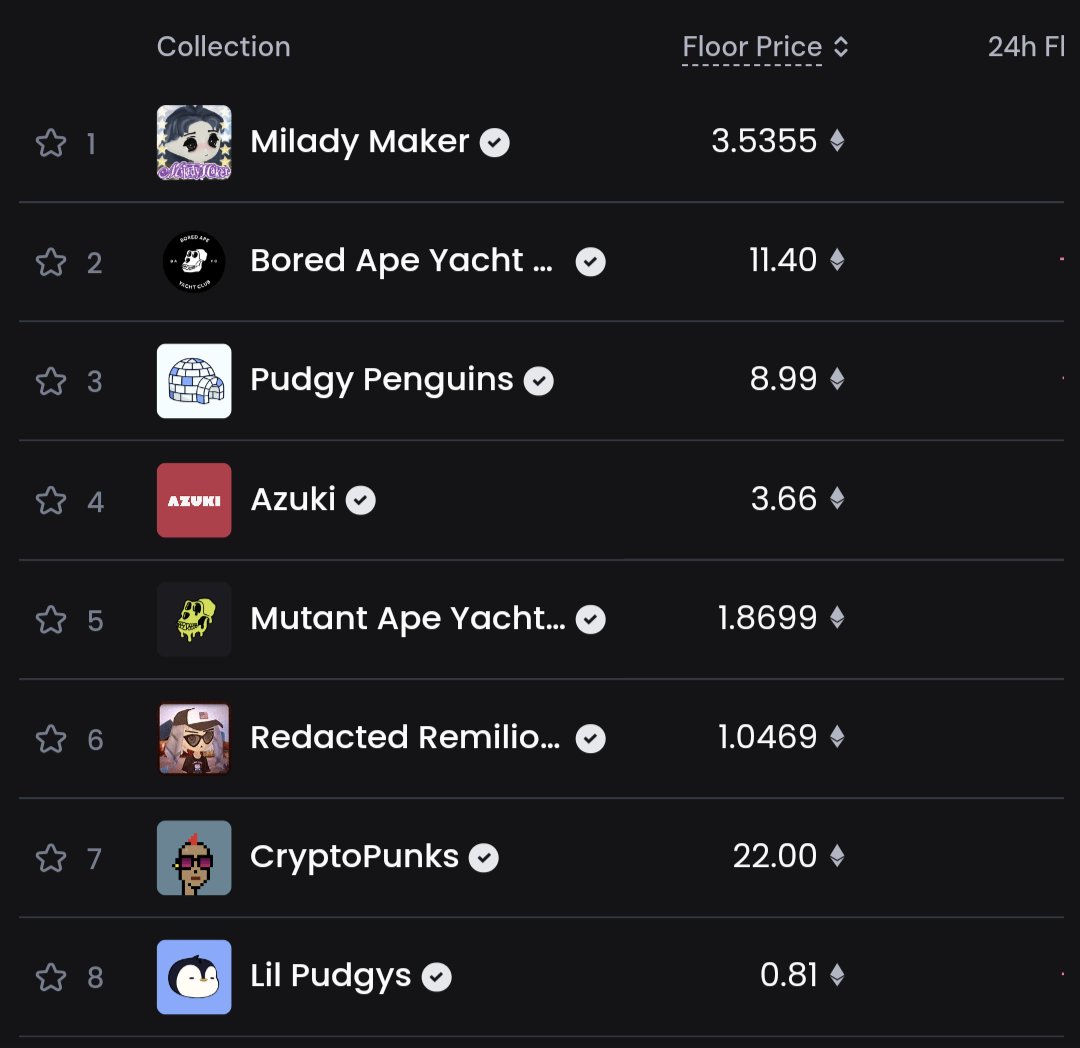Click the ETH symbol next to 22.00
1080x1048 pixels.
coord(837,856)
